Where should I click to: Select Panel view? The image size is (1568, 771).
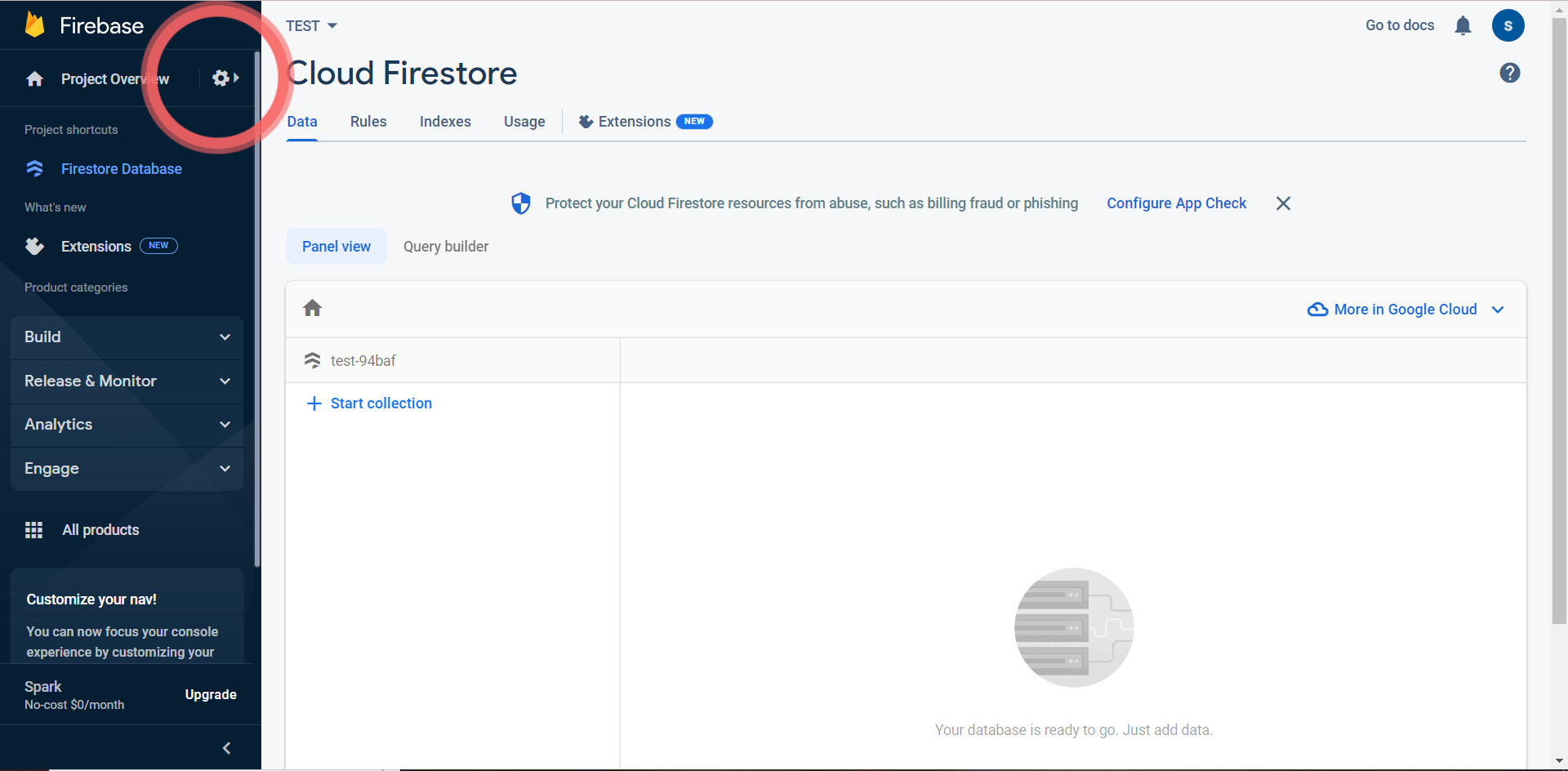[x=336, y=247]
